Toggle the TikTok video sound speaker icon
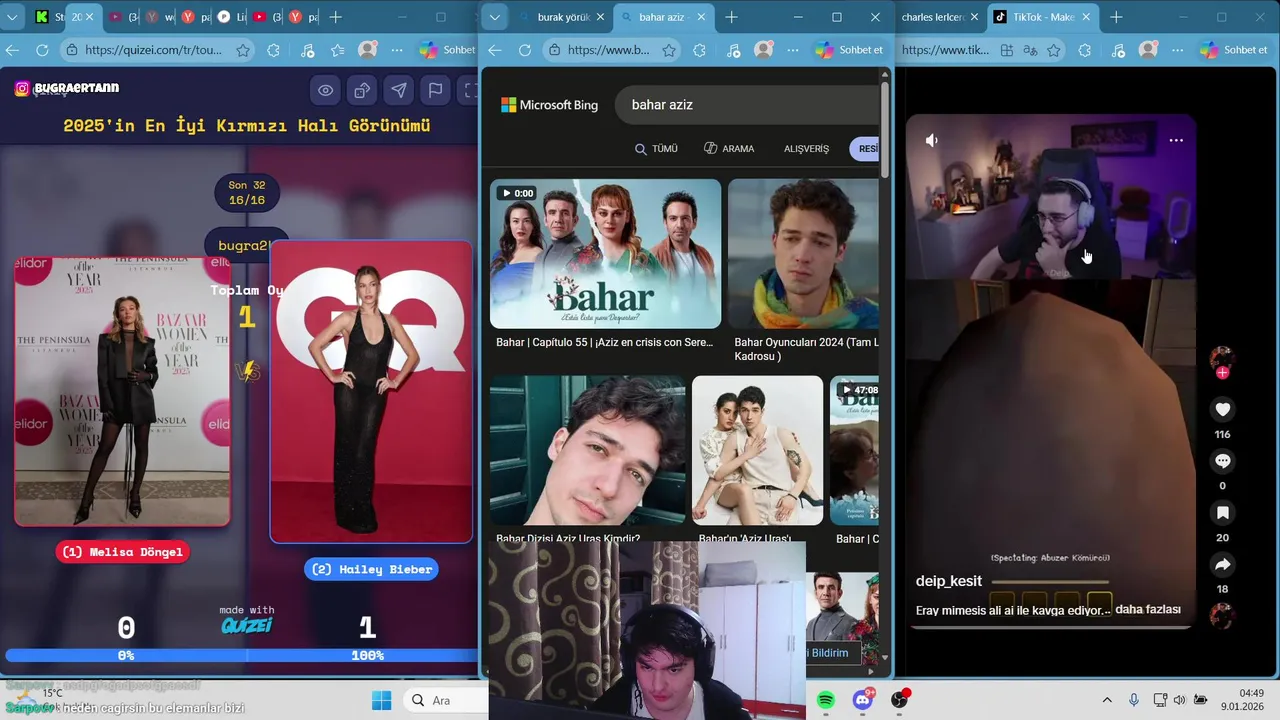This screenshot has width=1280, height=720. 931,140
